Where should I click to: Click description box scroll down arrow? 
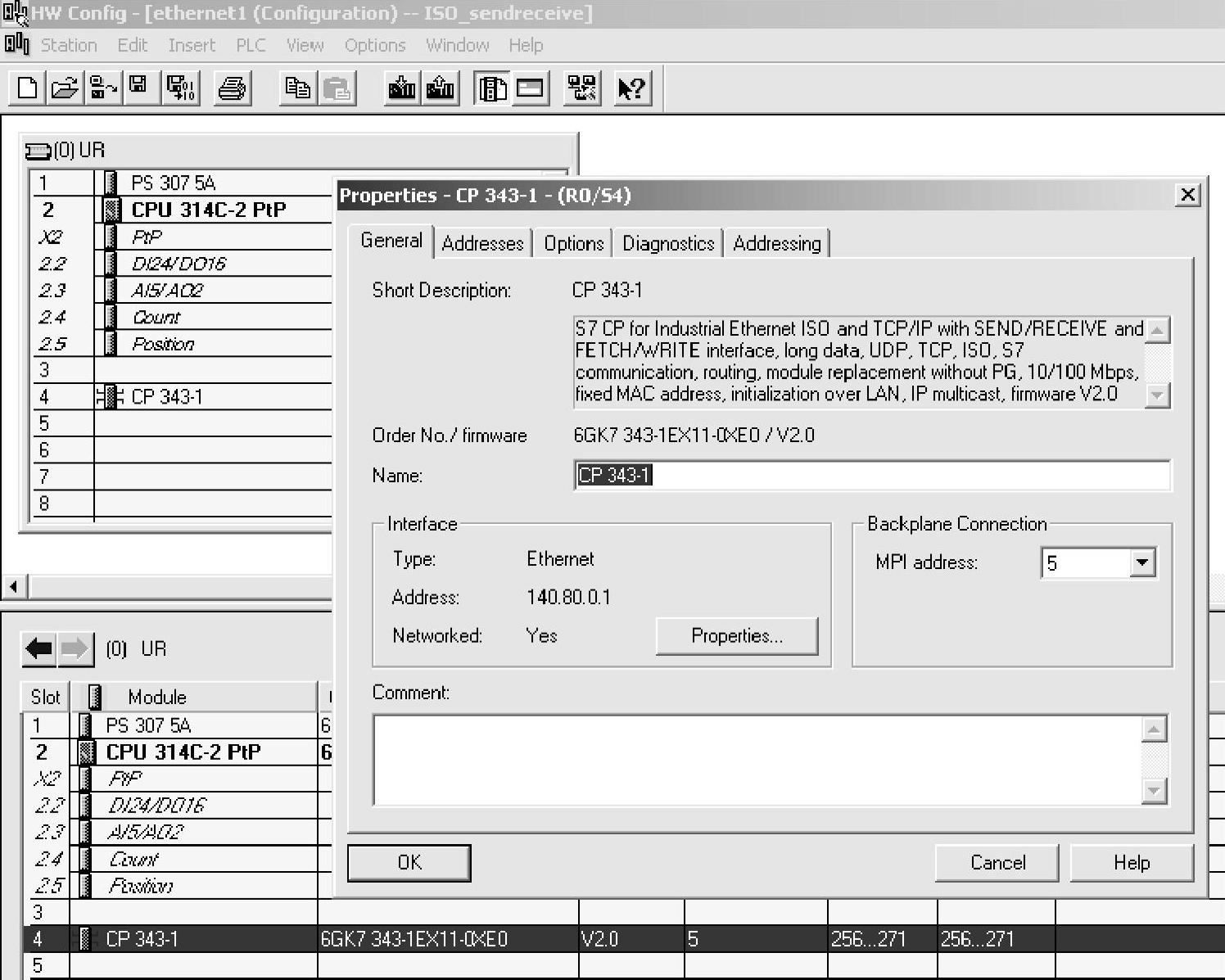click(x=1157, y=395)
